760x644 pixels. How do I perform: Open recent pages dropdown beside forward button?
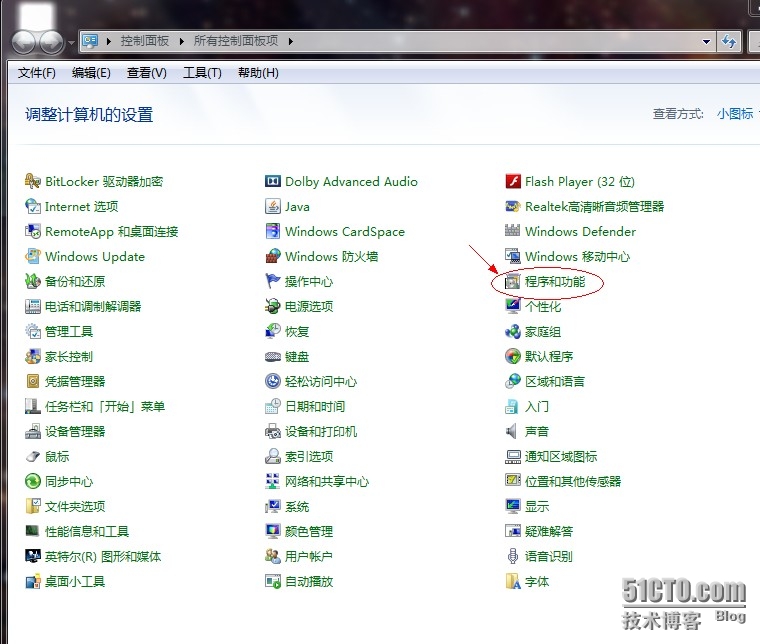point(71,43)
